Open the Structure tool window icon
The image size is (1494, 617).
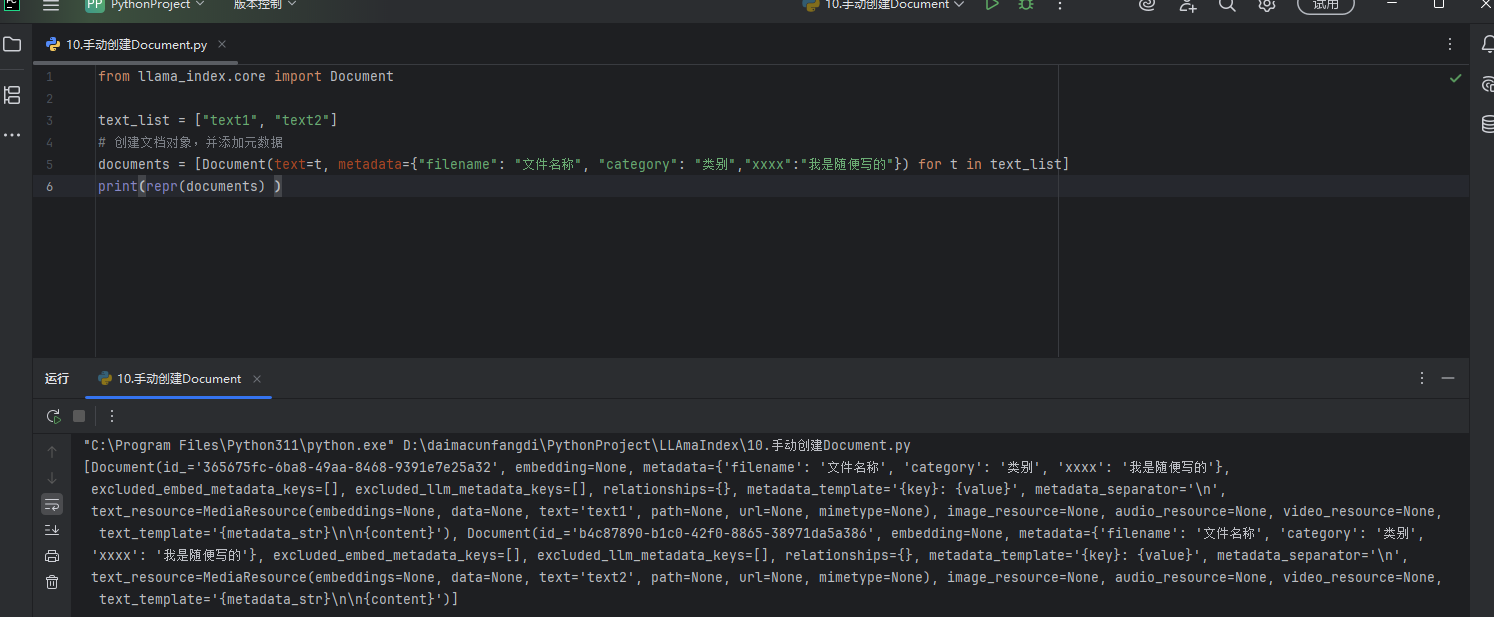click(12, 95)
